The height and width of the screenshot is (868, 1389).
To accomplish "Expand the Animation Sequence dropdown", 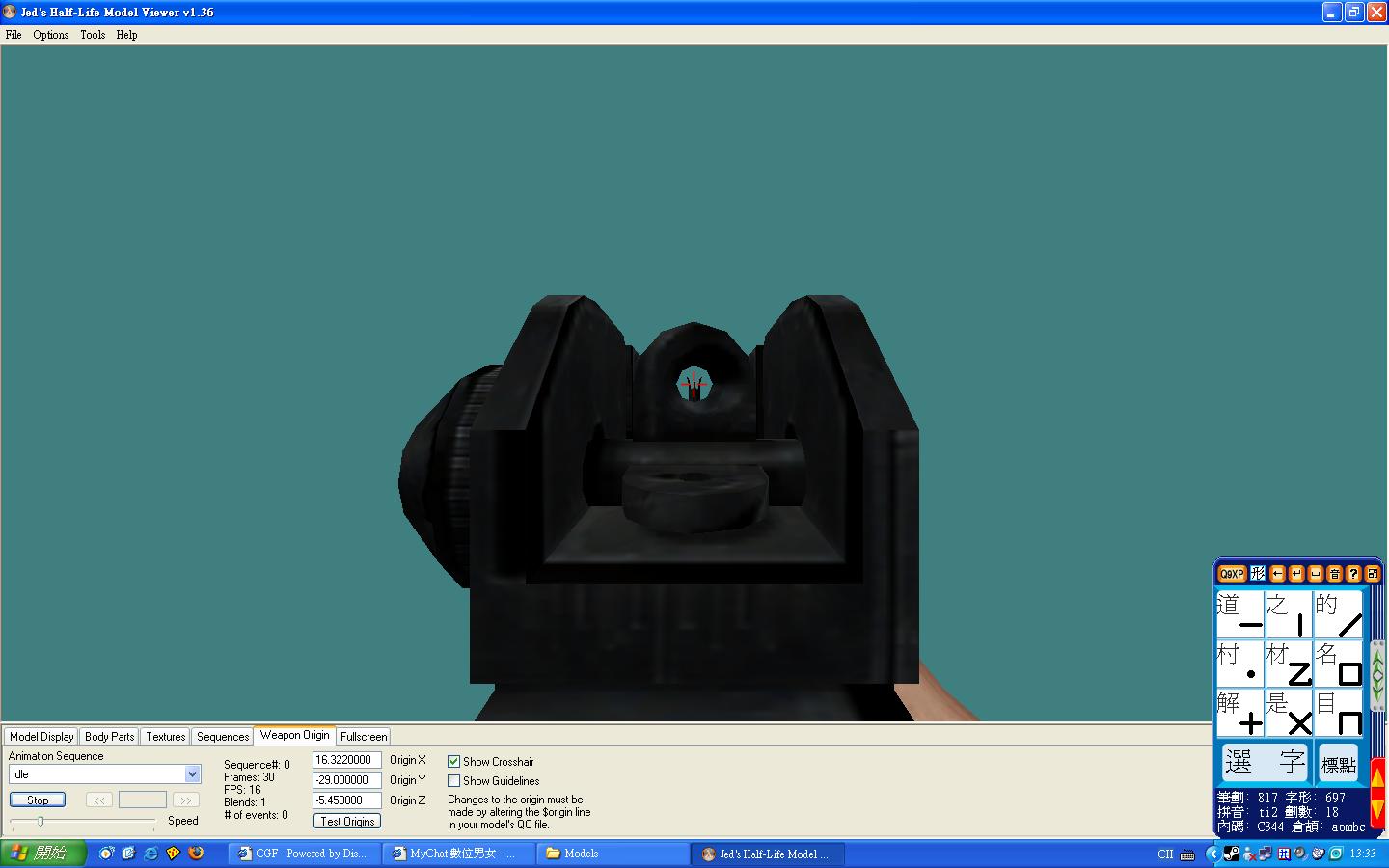I will 192,774.
